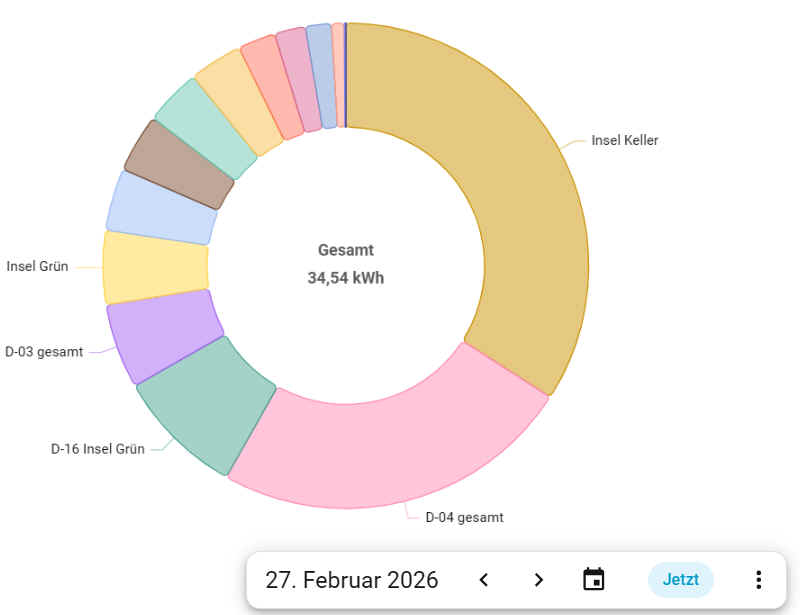Click the 27. Februar 2026 date text

352,580
